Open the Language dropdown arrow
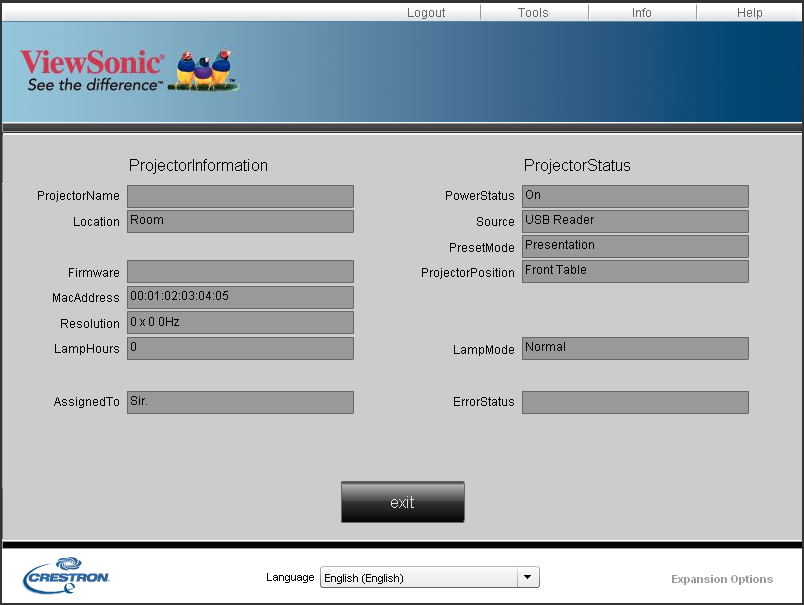The image size is (804, 605). coord(528,577)
